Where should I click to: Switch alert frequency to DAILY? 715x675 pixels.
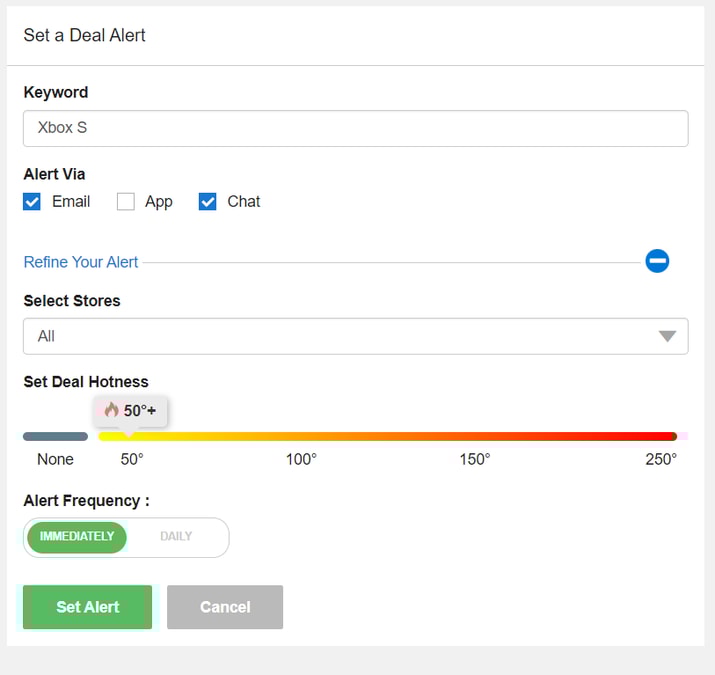176,537
